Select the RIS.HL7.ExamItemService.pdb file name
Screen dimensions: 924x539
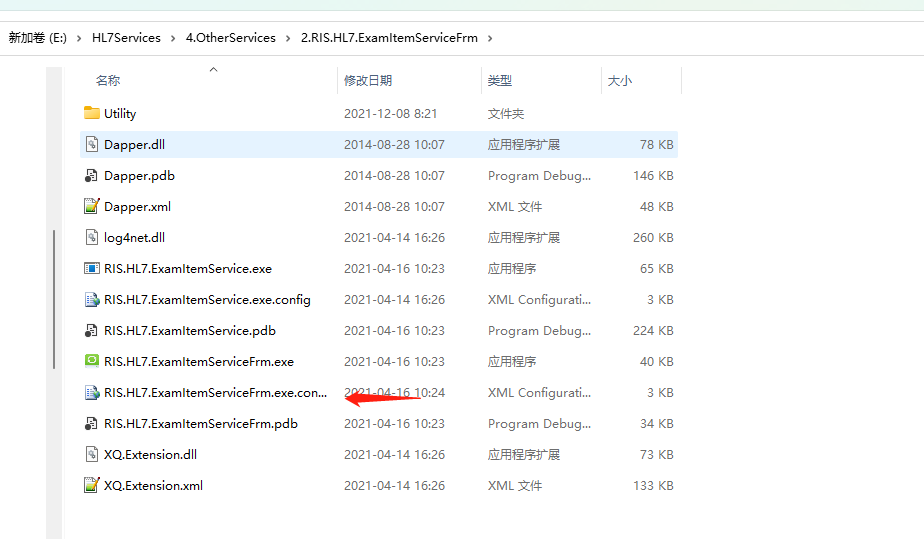click(190, 330)
